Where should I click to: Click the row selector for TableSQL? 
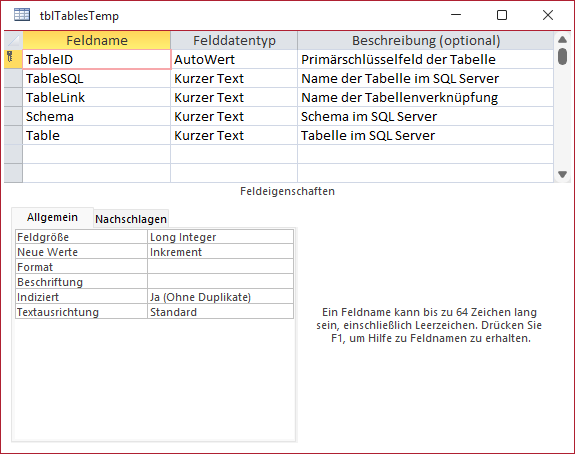(14, 78)
